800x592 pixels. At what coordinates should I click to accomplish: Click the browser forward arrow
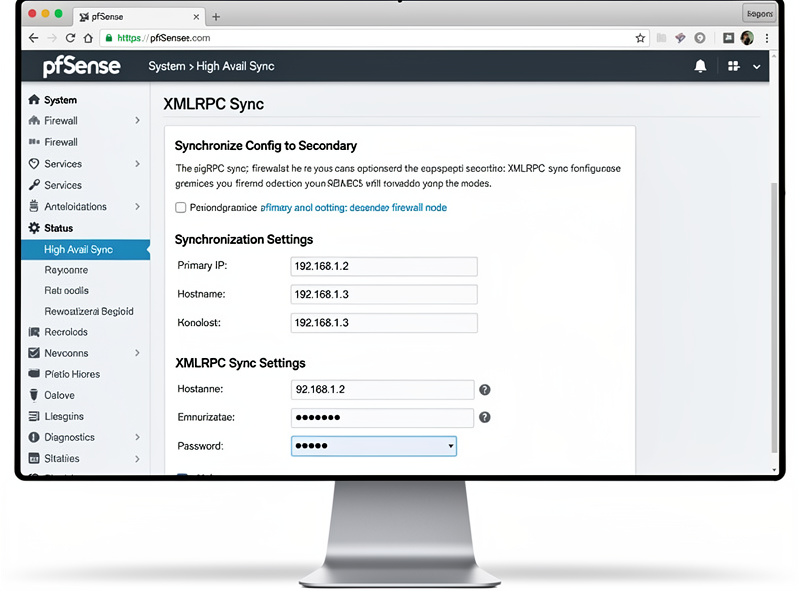(52, 38)
